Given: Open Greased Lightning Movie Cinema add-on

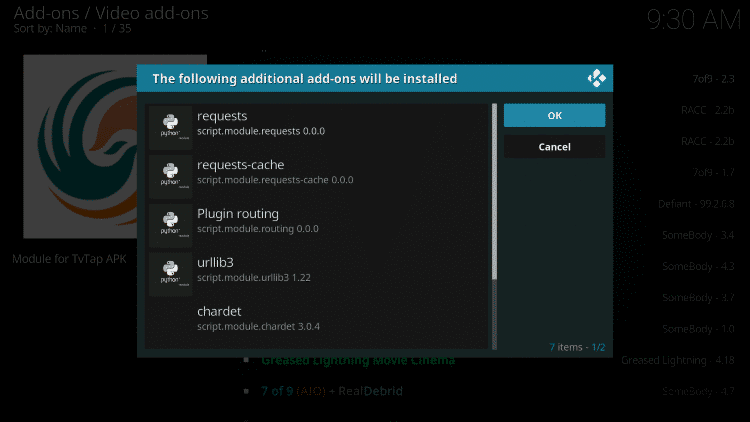Looking at the screenshot, I should pyautogui.click(x=358, y=360).
